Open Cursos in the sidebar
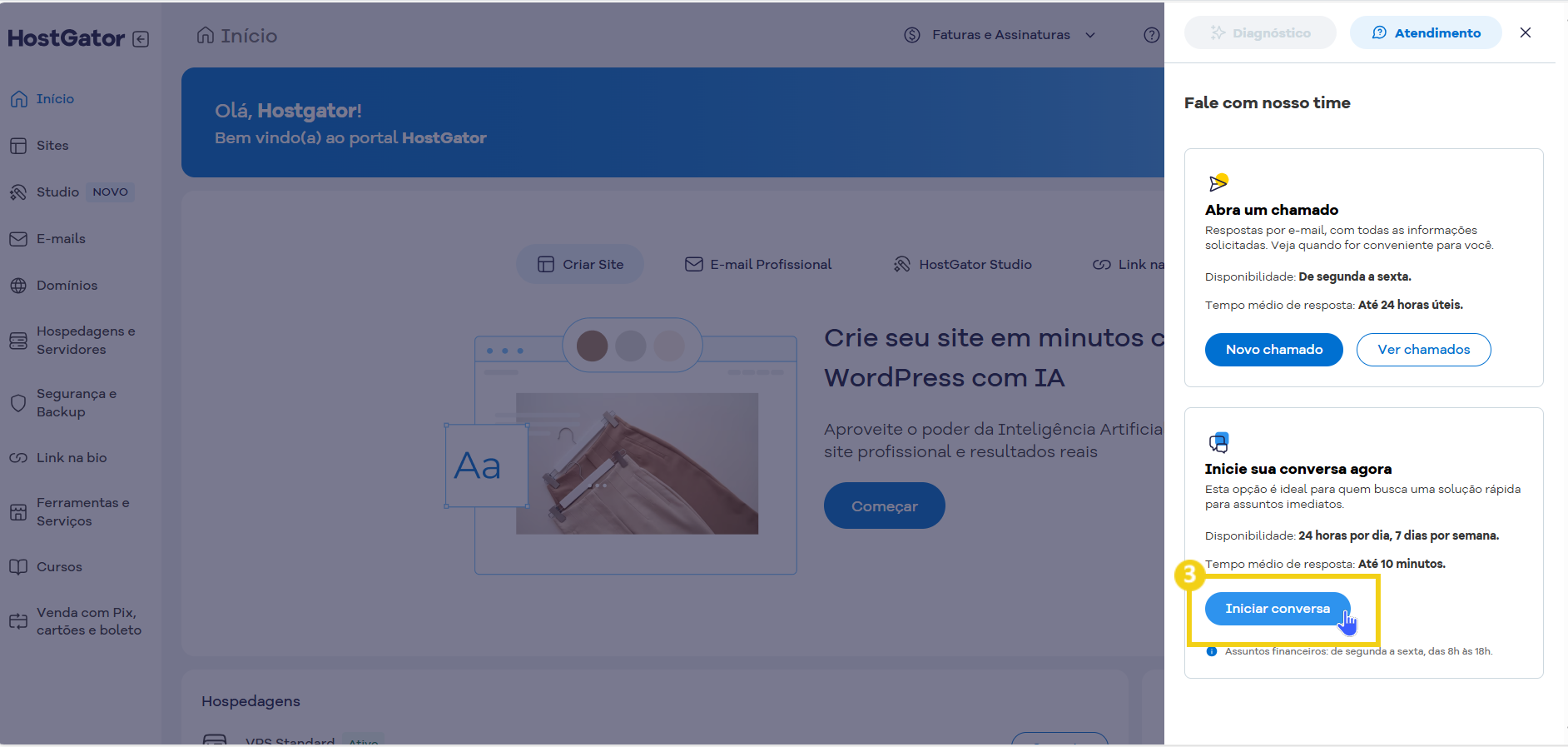Screen dimensions: 1568x747 pos(59,567)
